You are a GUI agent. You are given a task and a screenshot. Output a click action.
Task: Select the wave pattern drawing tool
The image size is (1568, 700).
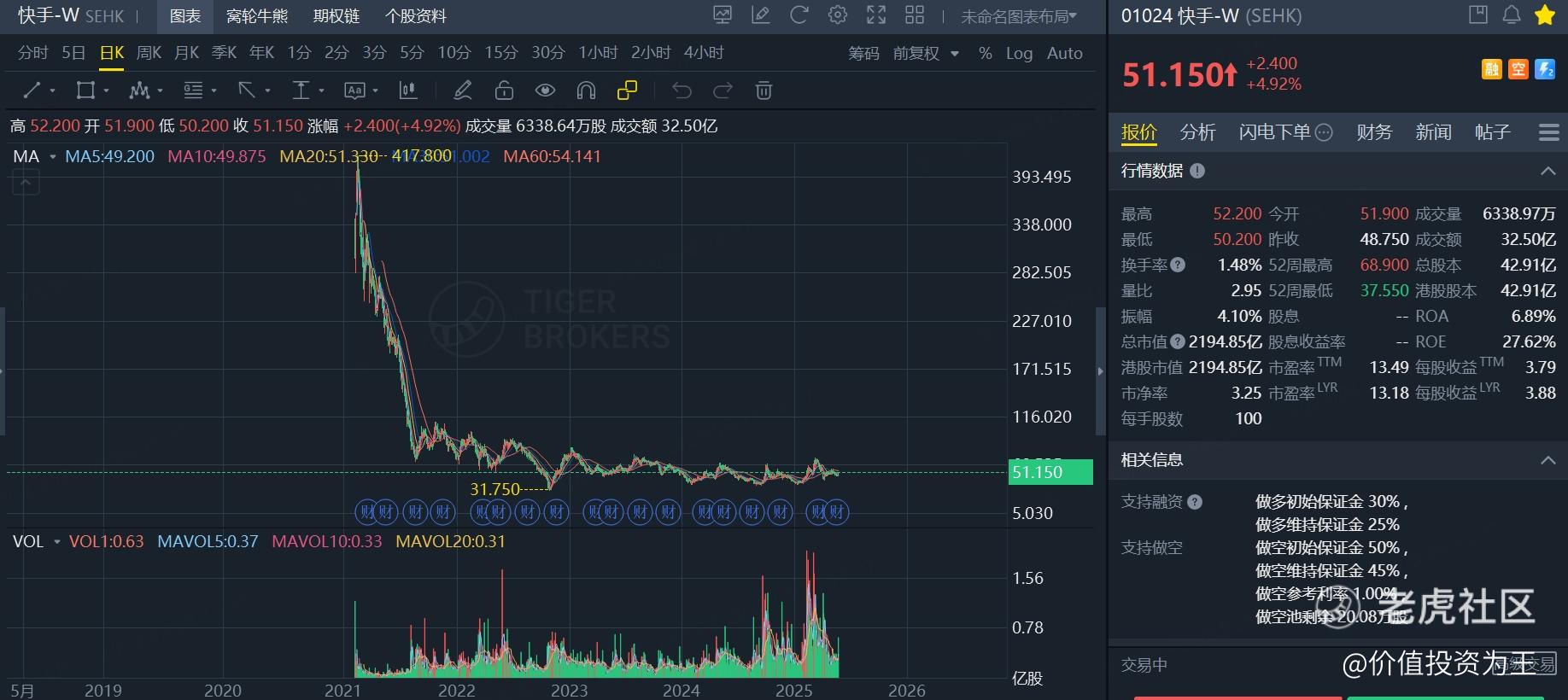[139, 90]
